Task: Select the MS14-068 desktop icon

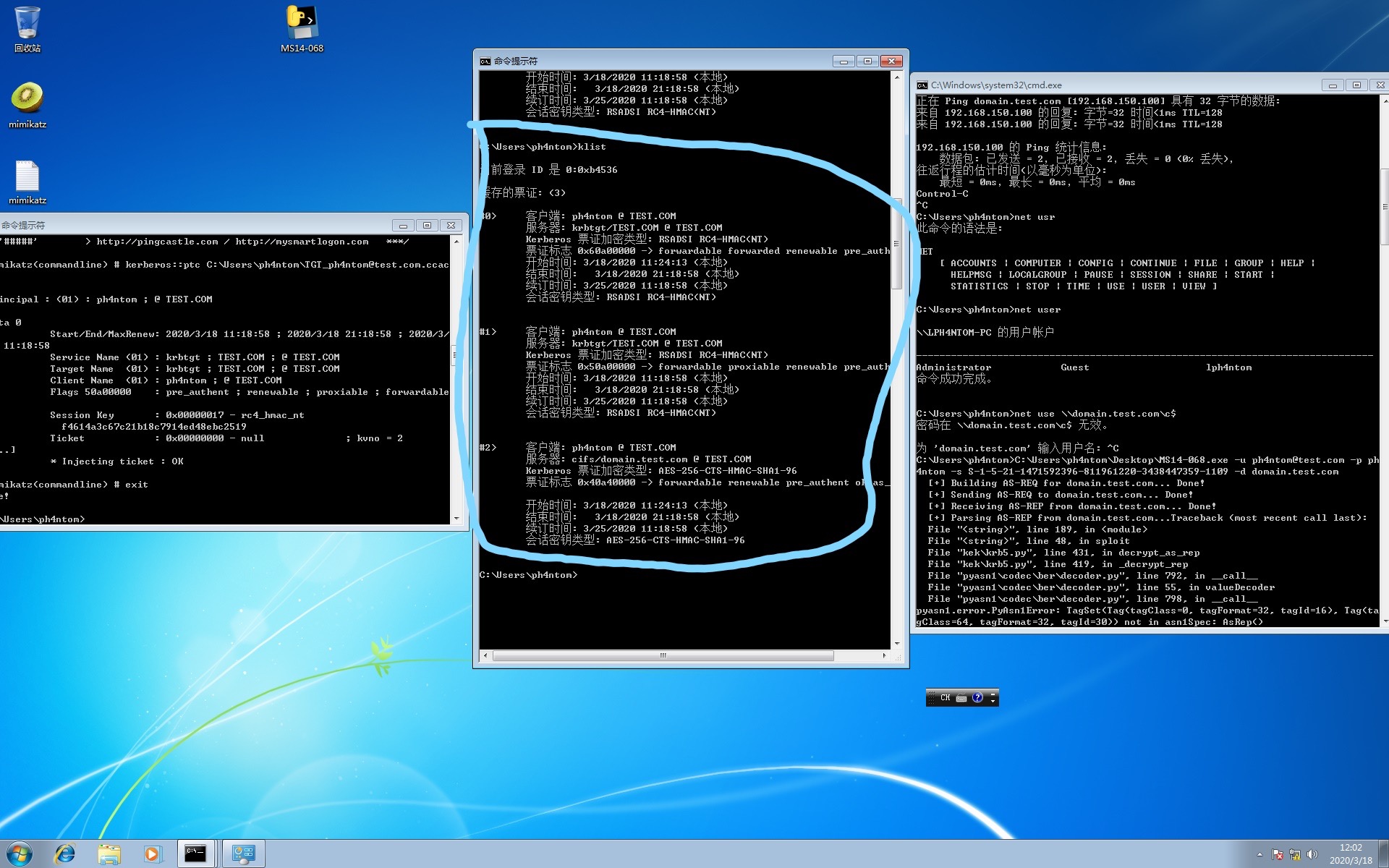Action: click(x=302, y=29)
